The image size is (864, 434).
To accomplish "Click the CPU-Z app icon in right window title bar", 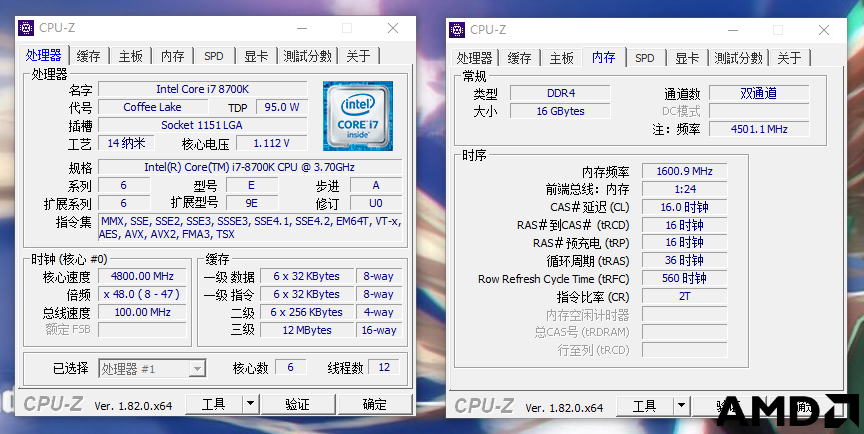I will click(457, 30).
